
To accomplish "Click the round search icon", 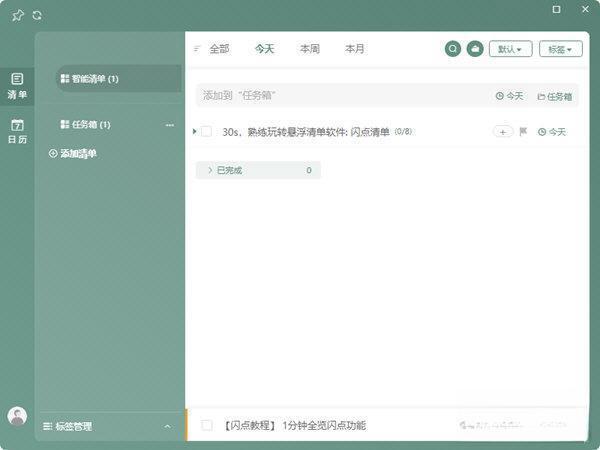I will coord(453,49).
